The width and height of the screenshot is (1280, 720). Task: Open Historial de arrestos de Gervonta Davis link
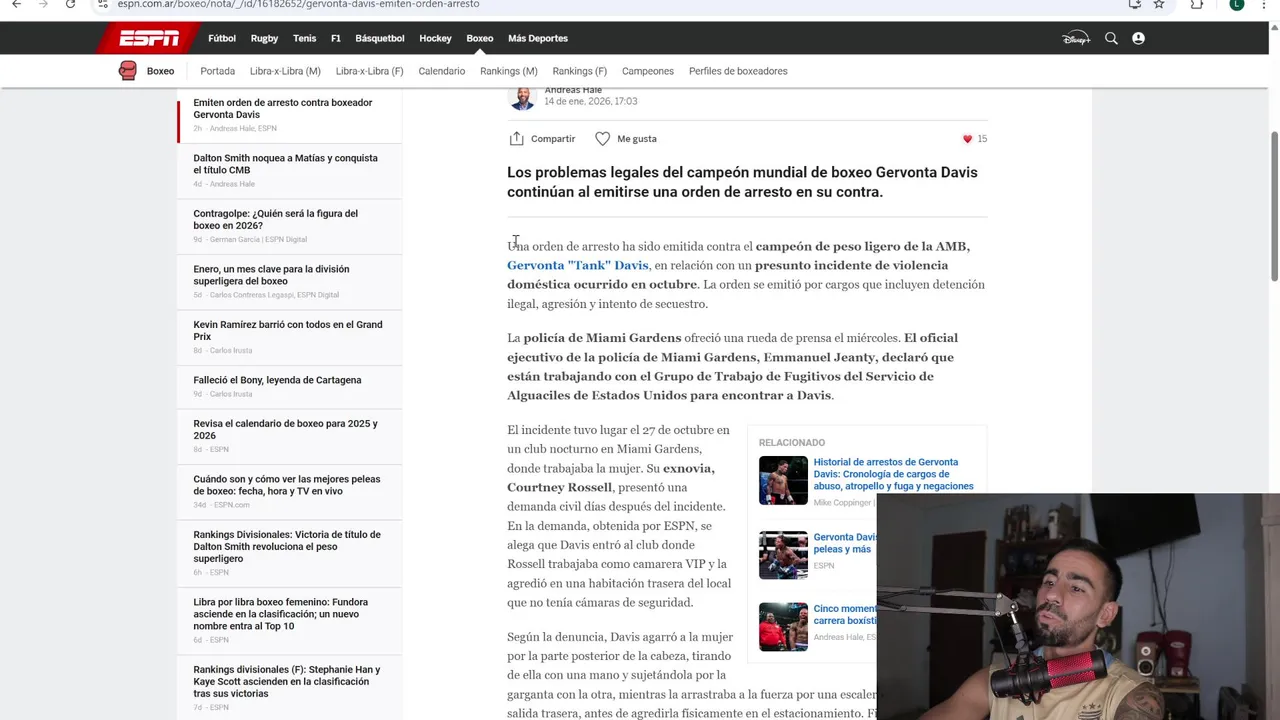(893, 474)
